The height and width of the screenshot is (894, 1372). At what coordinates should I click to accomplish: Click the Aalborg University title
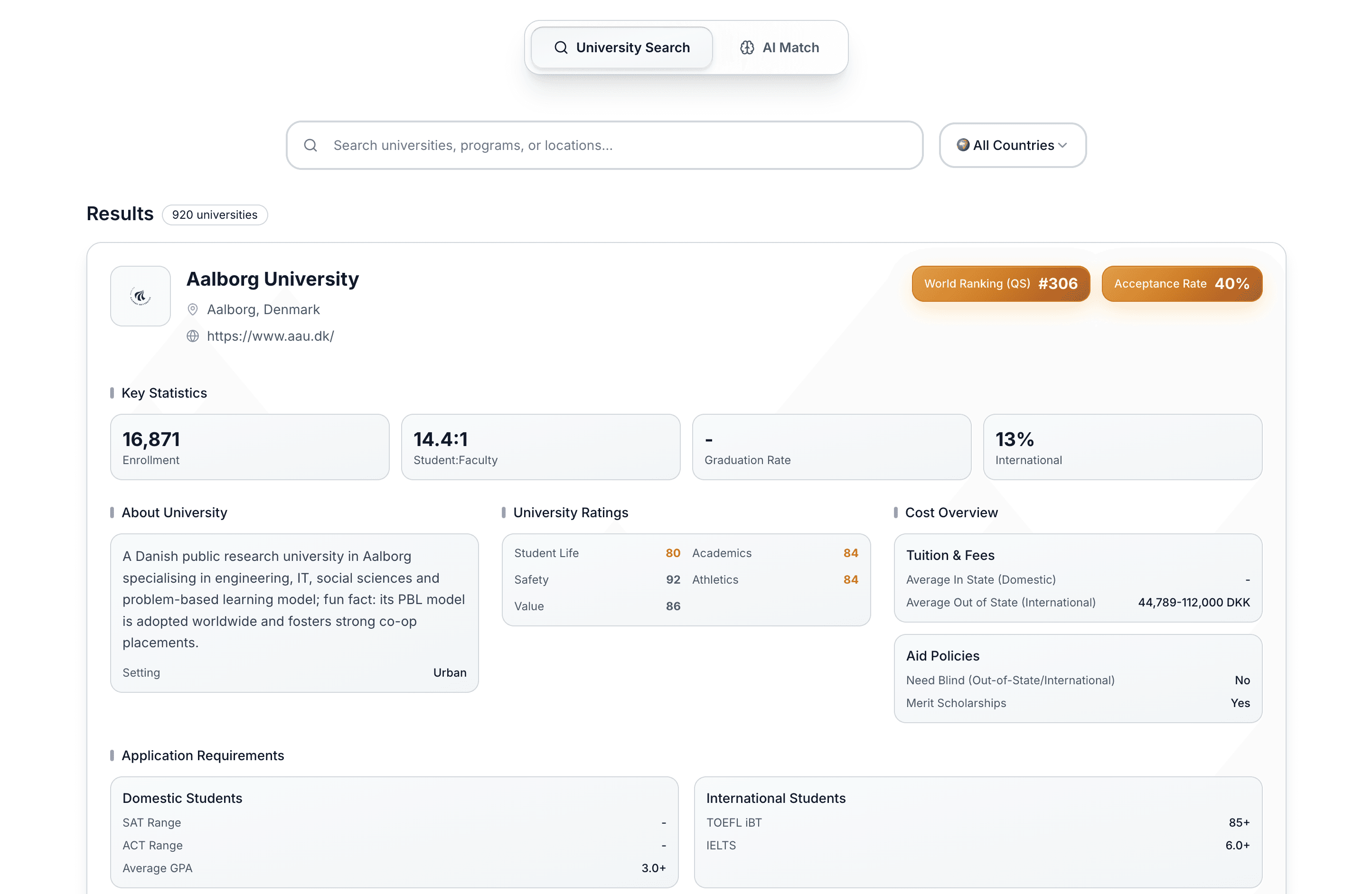272,279
